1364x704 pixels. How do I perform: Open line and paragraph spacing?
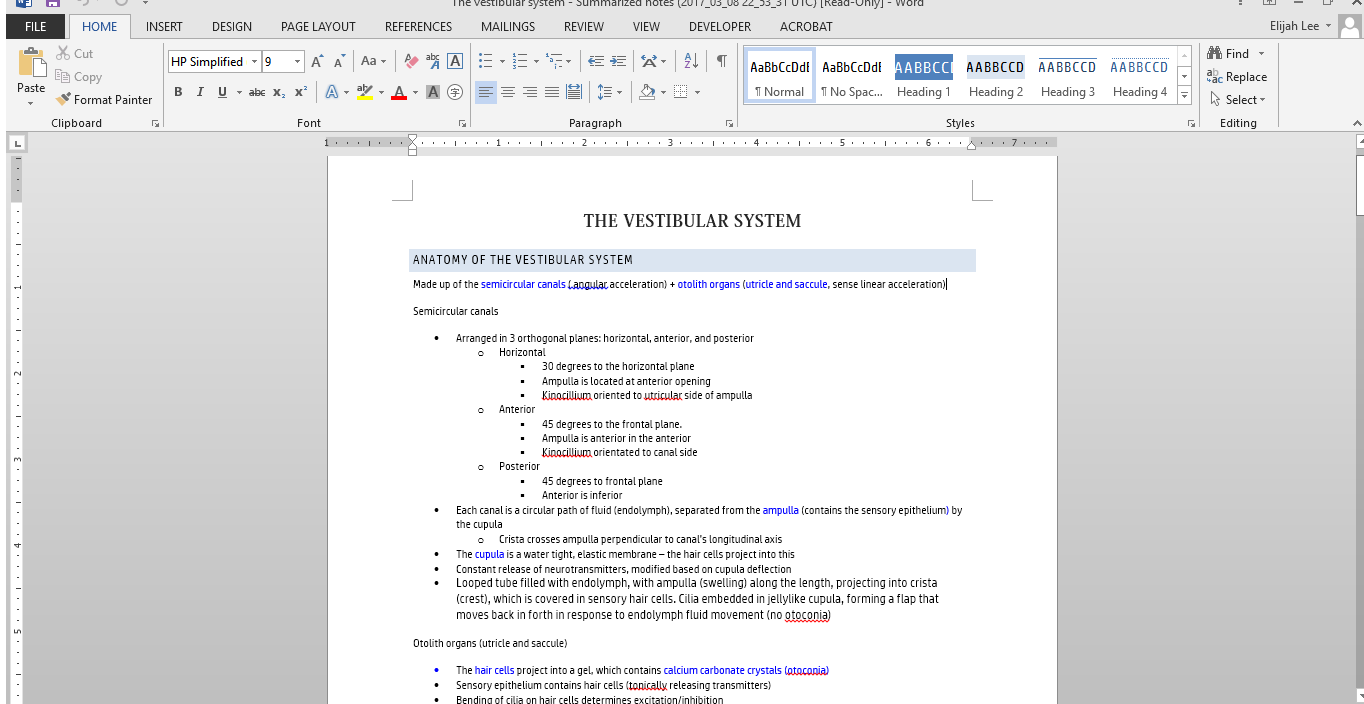603,92
